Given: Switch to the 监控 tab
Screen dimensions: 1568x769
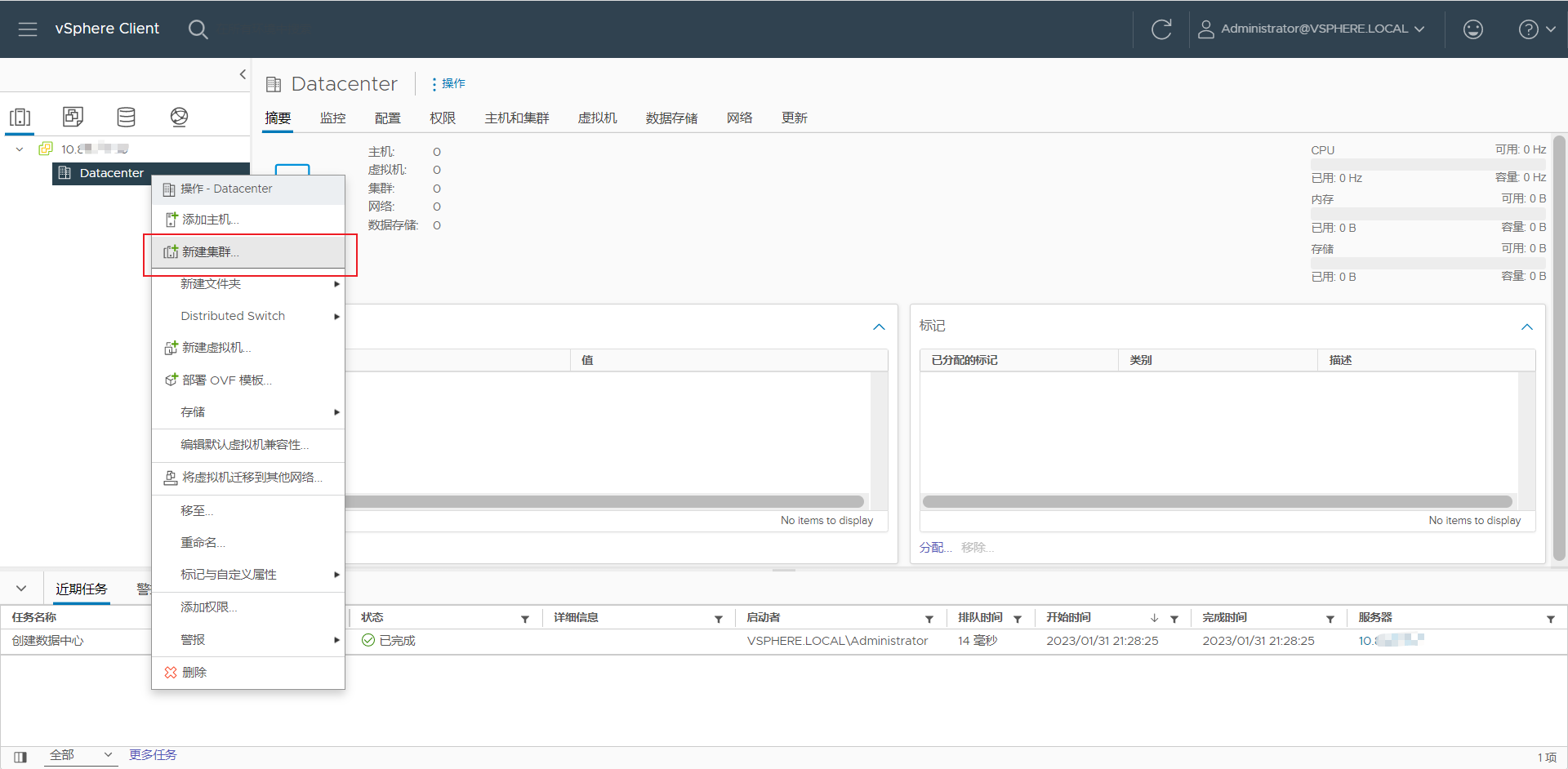Looking at the screenshot, I should tap(332, 118).
